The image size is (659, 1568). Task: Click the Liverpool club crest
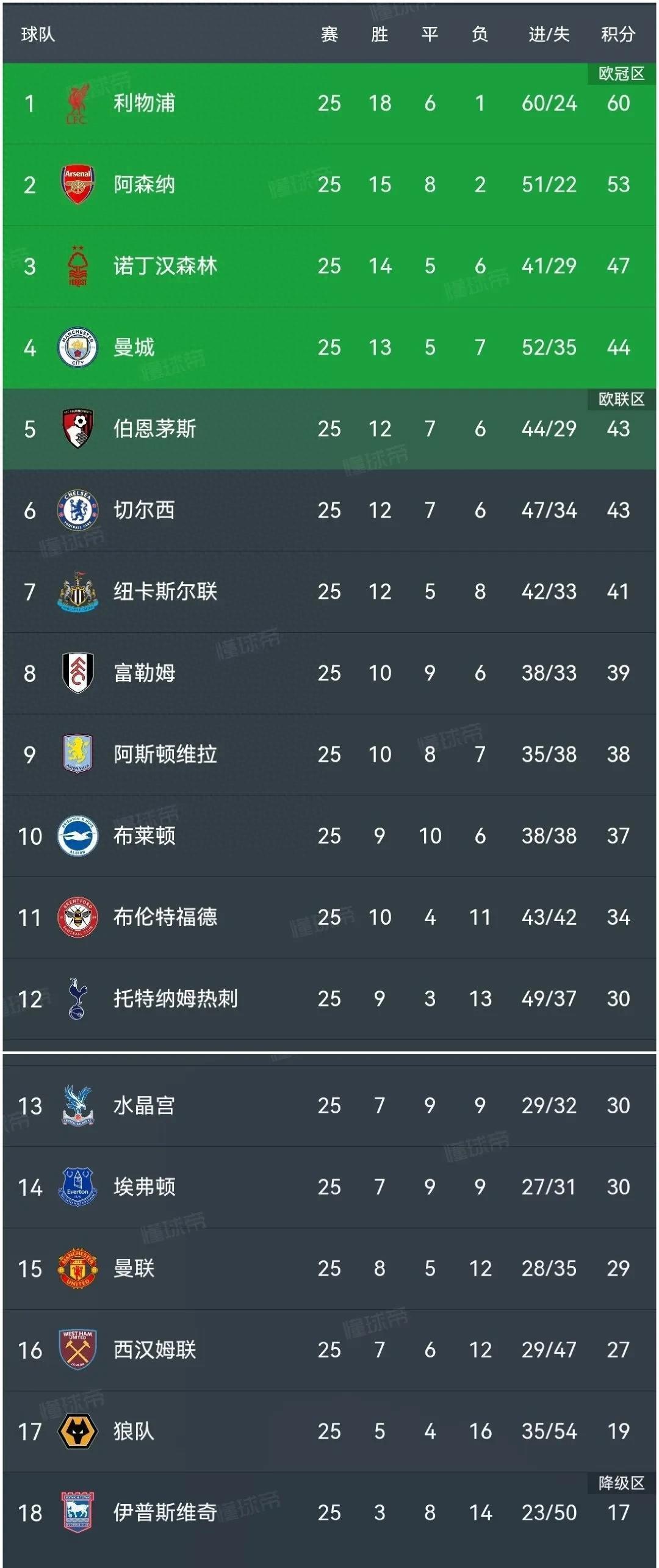tap(77, 103)
